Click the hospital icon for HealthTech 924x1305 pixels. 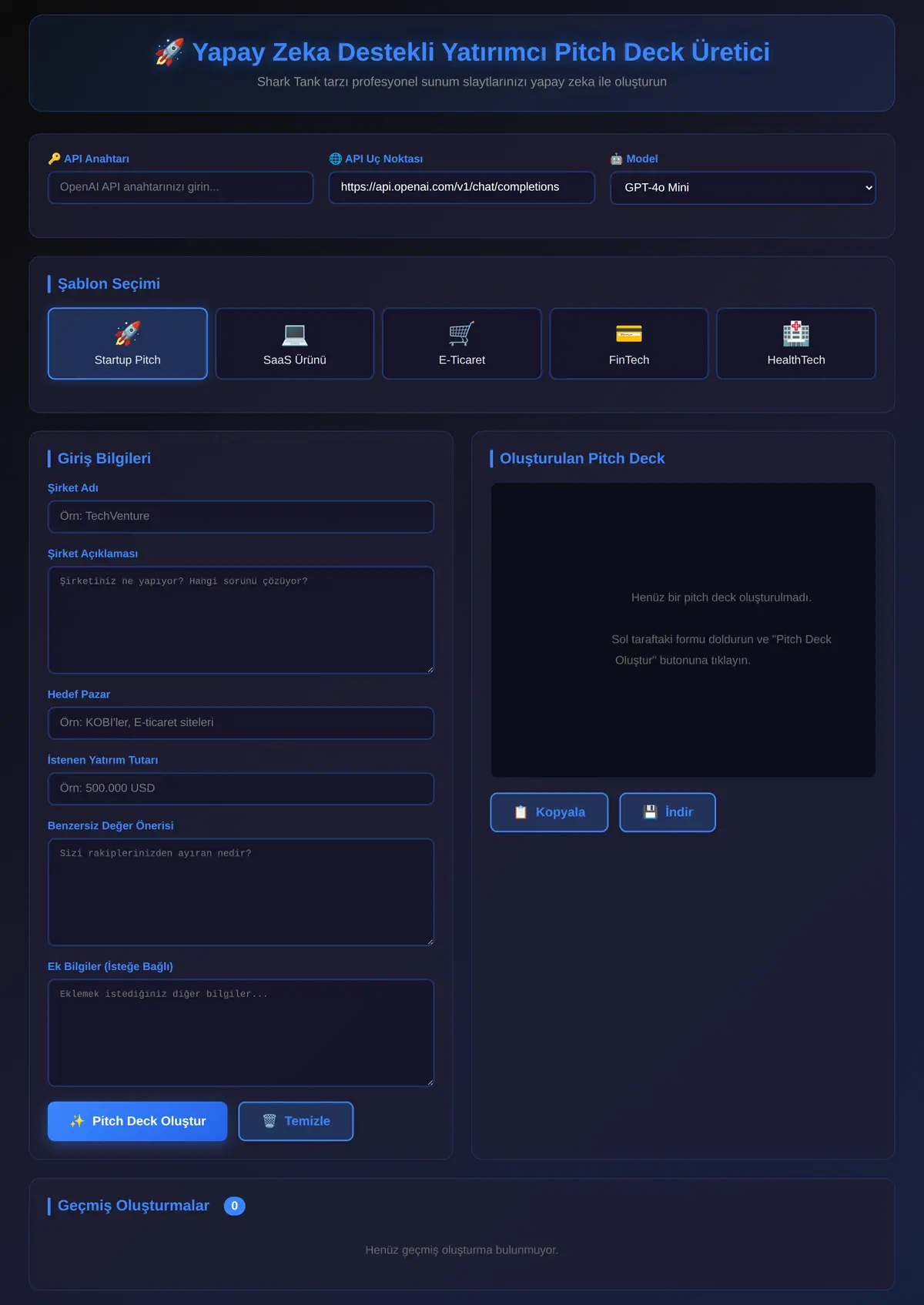[x=796, y=334]
